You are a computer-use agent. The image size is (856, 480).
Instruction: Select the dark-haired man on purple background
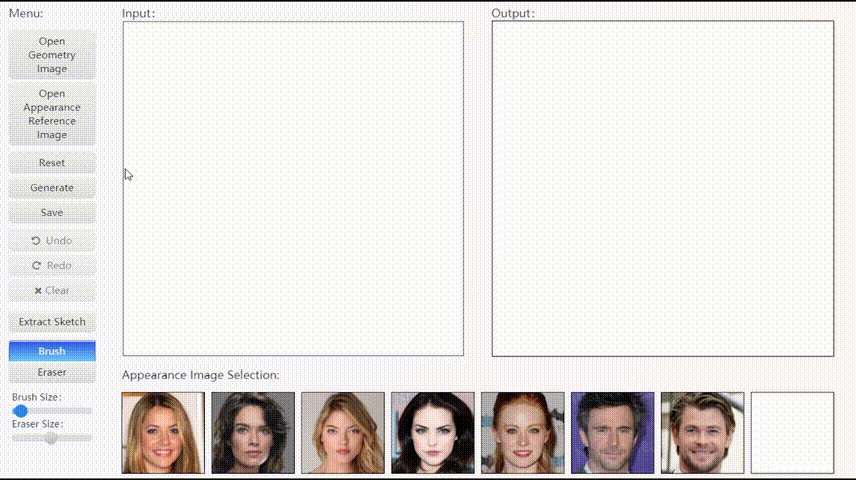[613, 432]
